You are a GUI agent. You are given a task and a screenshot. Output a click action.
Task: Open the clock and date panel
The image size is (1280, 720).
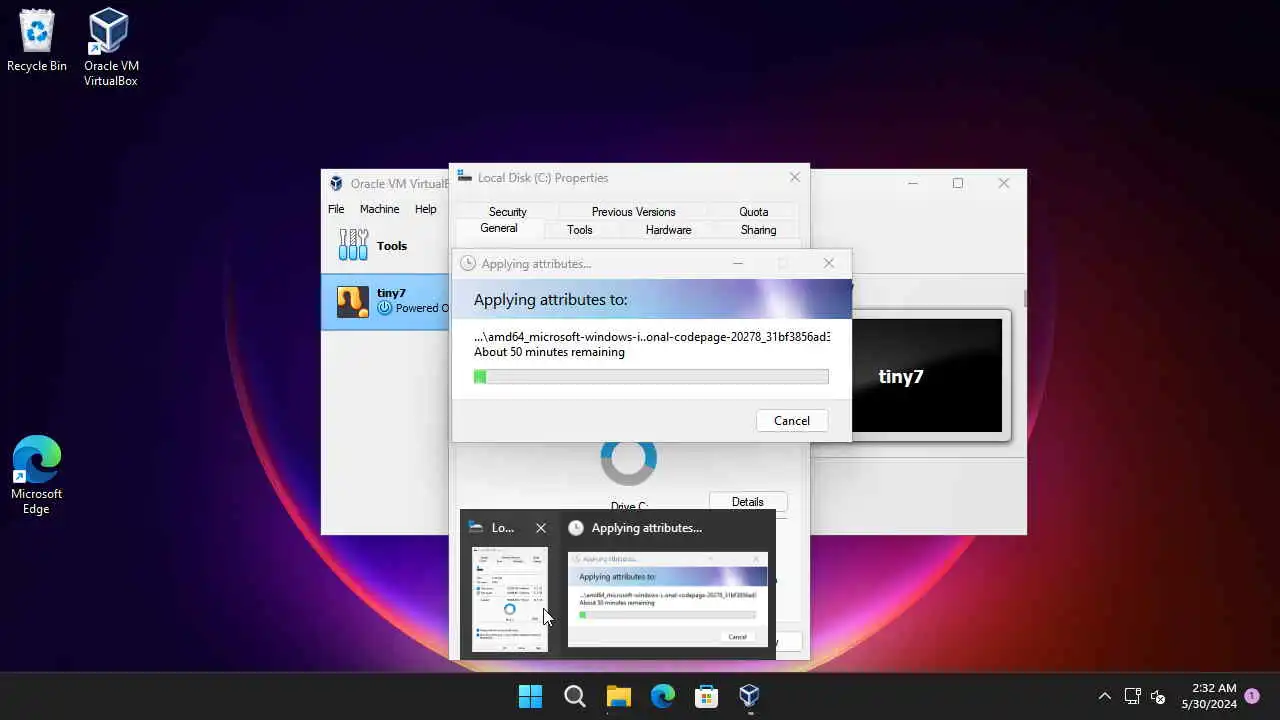[1208, 696]
